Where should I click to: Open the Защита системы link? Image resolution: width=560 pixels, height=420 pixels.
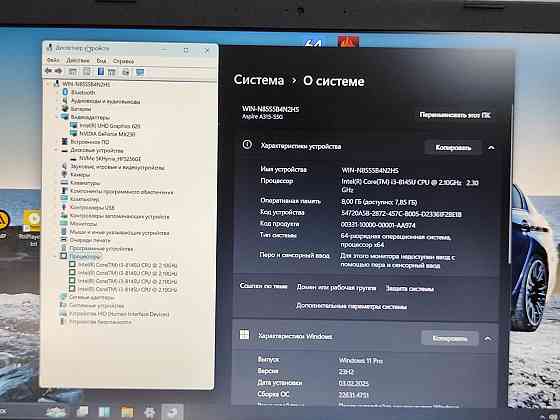pyautogui.click(x=410, y=289)
